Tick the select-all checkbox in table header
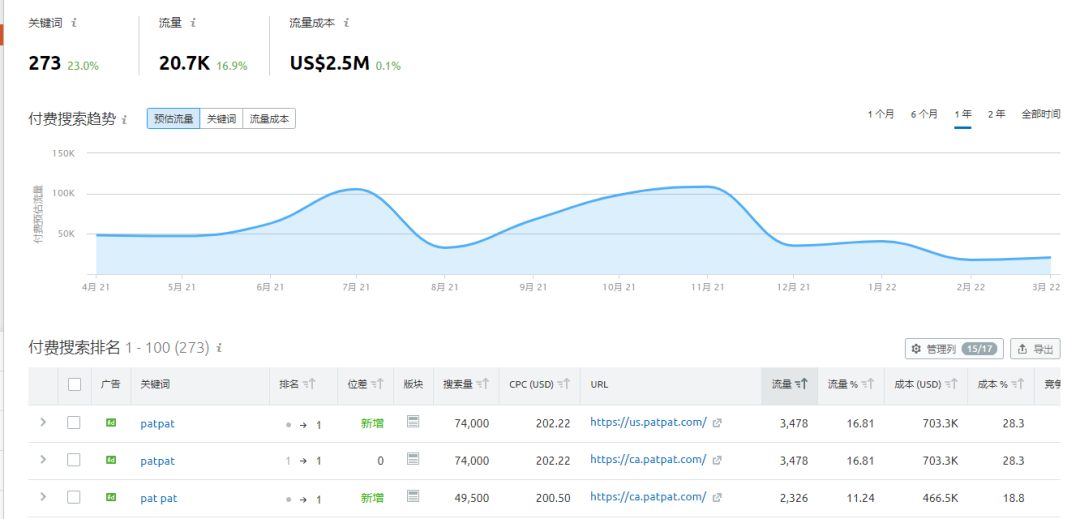Screen dimensions: 1080x519 [x=74, y=384]
